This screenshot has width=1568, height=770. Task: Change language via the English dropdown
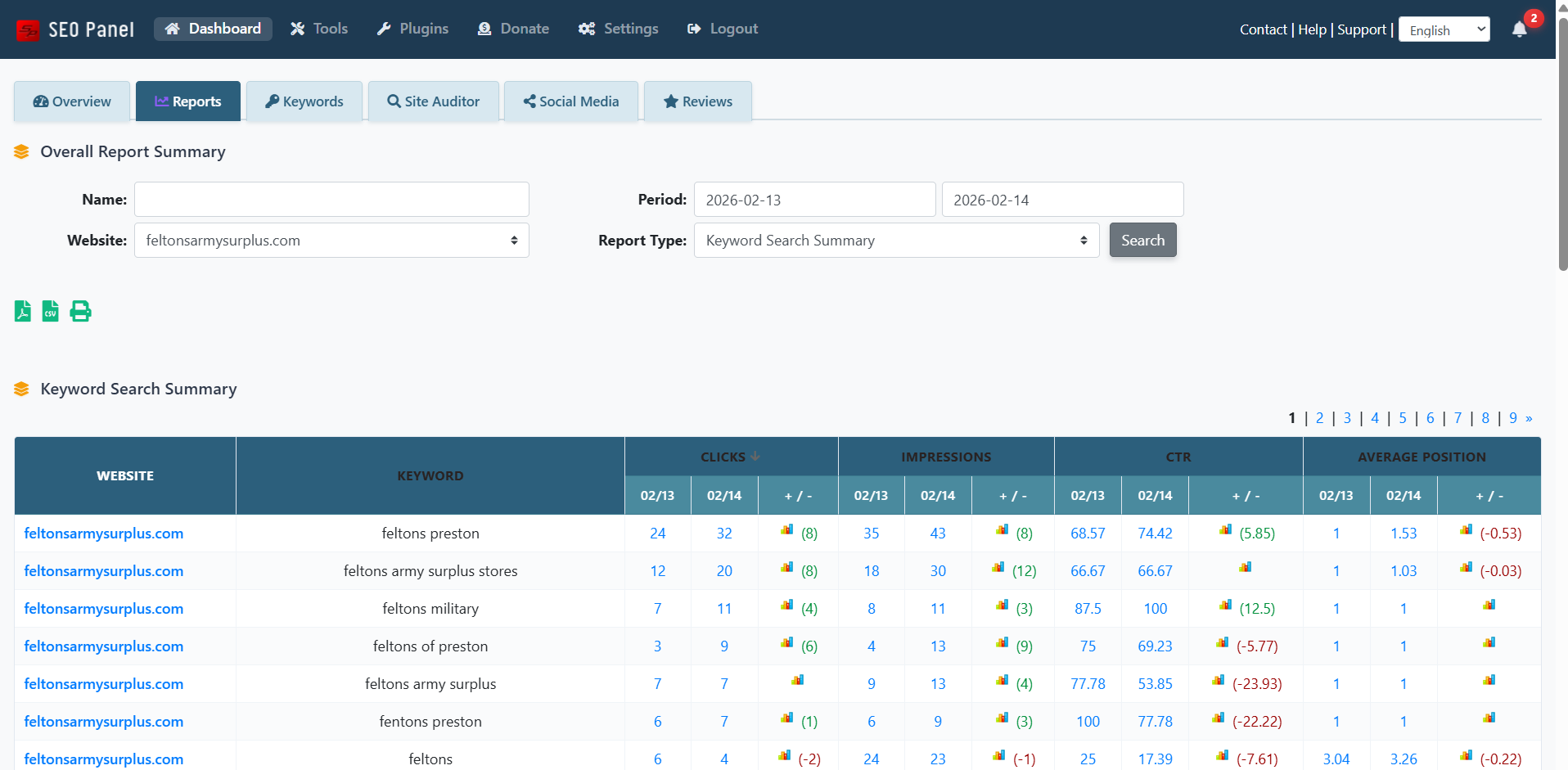pos(1443,29)
